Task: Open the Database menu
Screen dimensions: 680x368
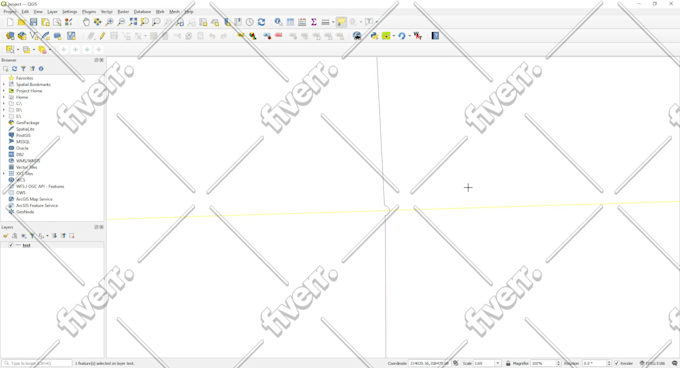Action: pos(142,12)
